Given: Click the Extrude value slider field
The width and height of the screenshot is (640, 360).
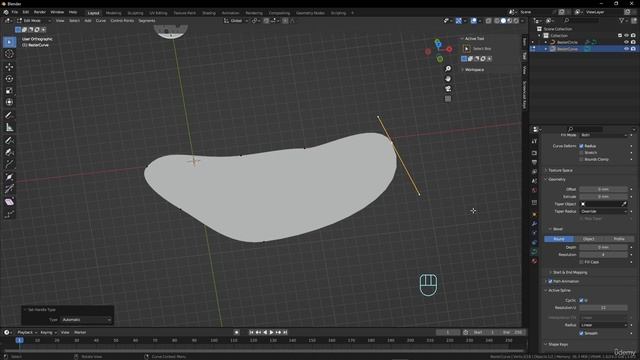Looking at the screenshot, I should (603, 197).
